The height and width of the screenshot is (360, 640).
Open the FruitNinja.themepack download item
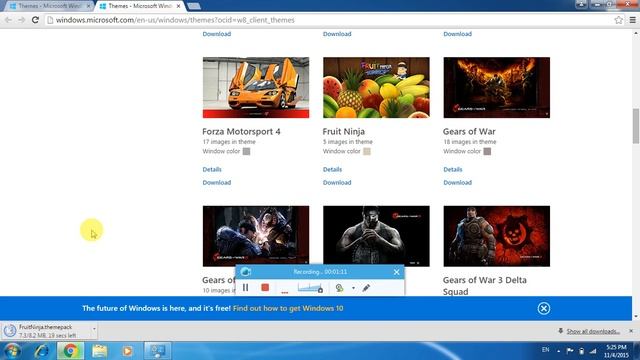pyautogui.click(x=46, y=331)
